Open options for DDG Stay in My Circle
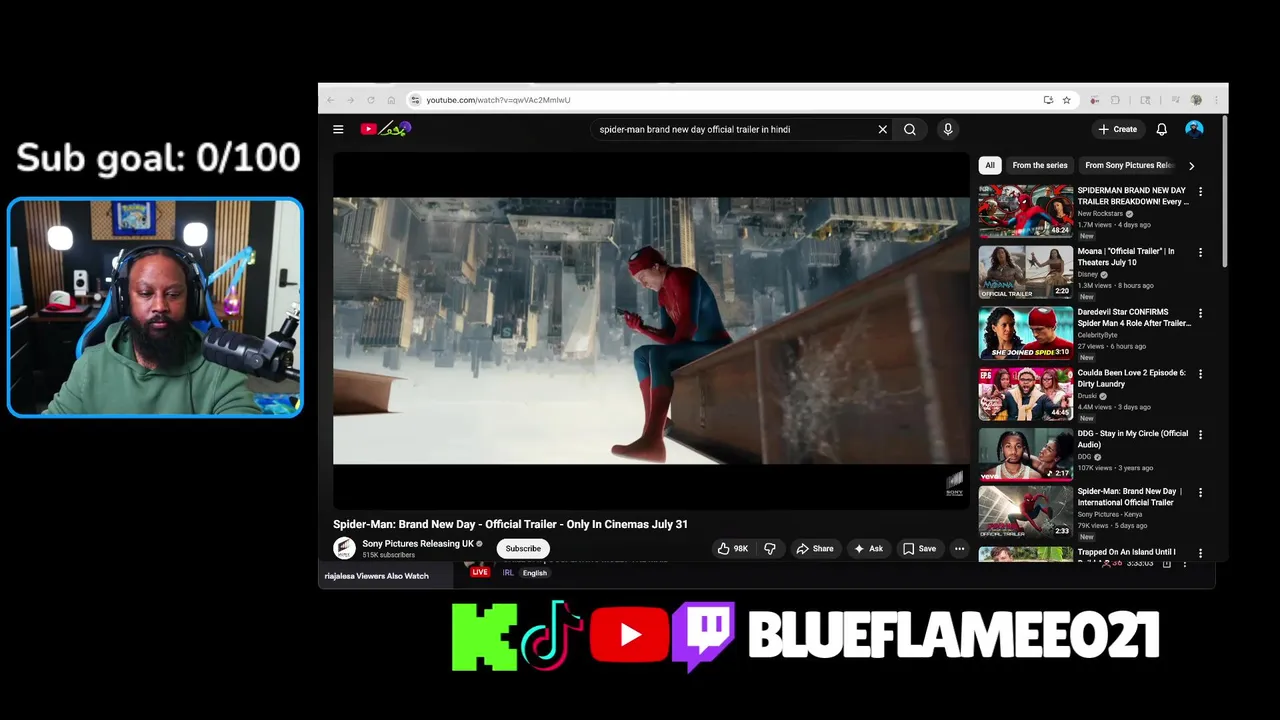Viewport: 1280px width, 720px height. coord(1200,435)
